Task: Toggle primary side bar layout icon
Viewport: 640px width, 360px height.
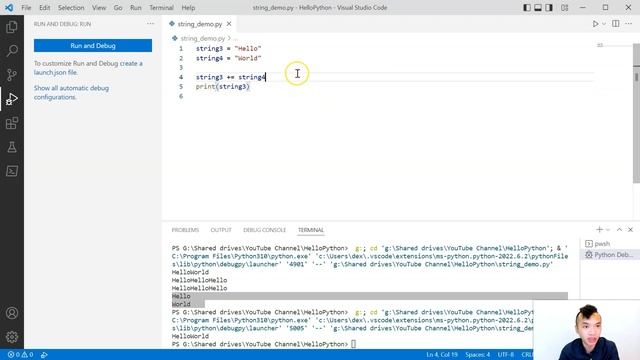Action: [527, 7]
